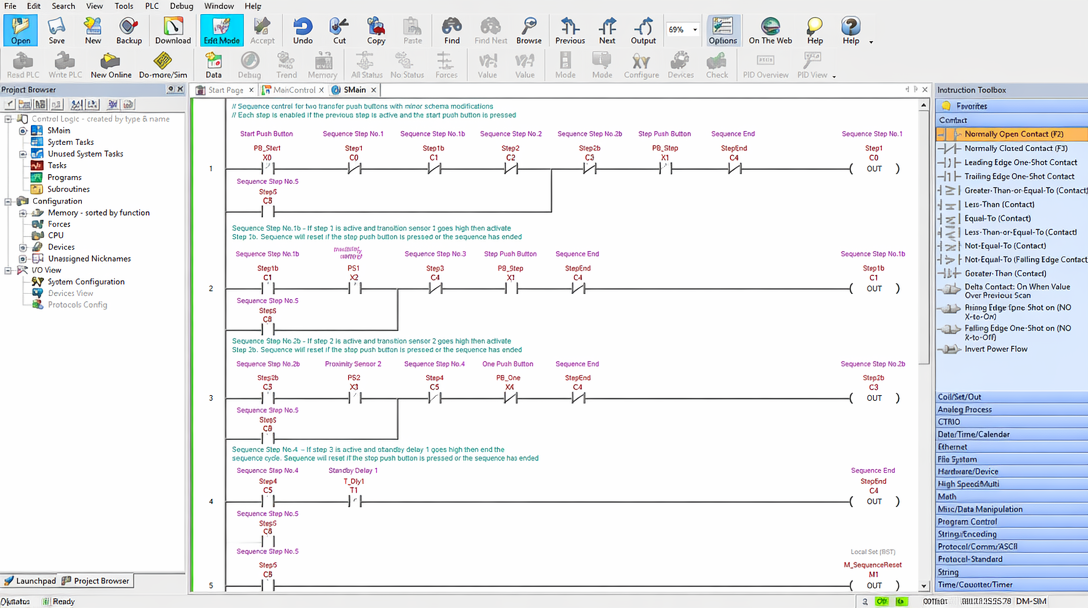Click the Open project toolbar icon

pyautogui.click(x=20, y=31)
